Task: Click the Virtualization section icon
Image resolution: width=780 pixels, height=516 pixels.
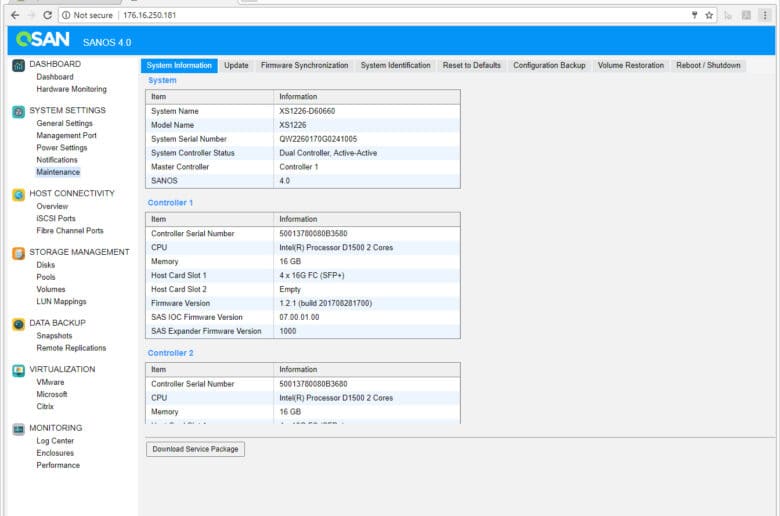Action: tap(18, 371)
